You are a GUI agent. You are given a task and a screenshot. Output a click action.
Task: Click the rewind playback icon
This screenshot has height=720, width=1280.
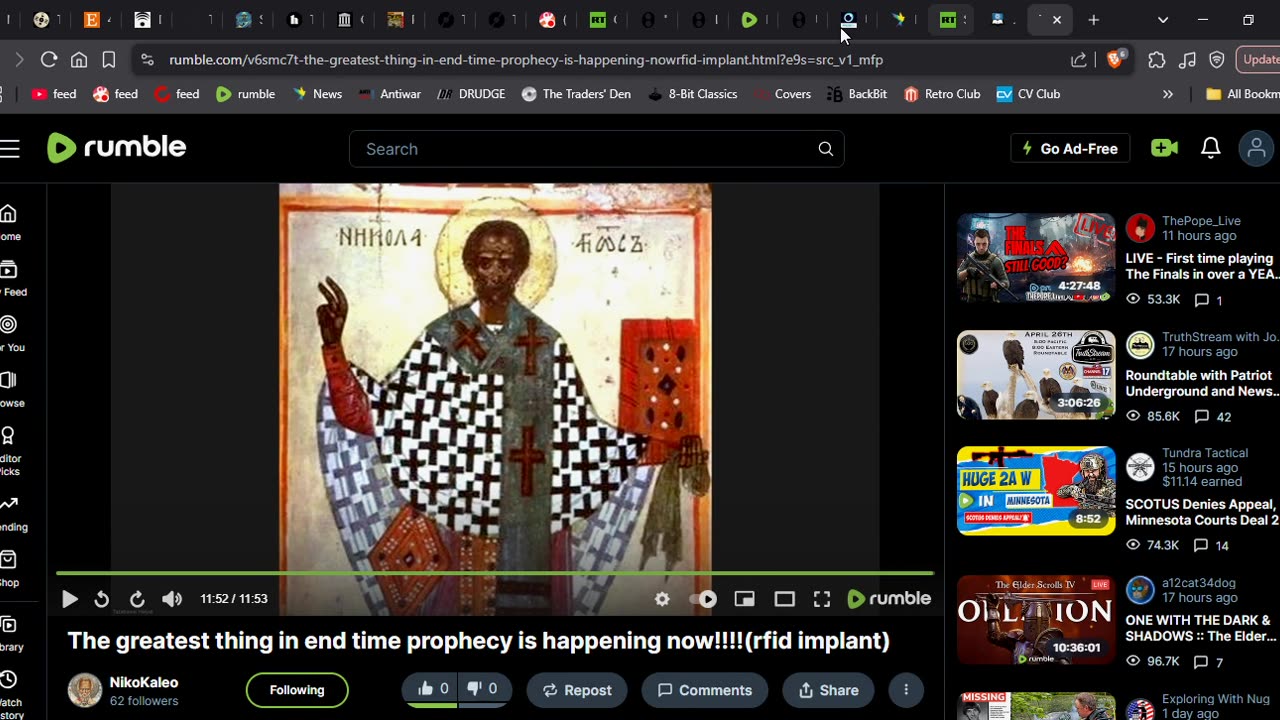click(101, 599)
